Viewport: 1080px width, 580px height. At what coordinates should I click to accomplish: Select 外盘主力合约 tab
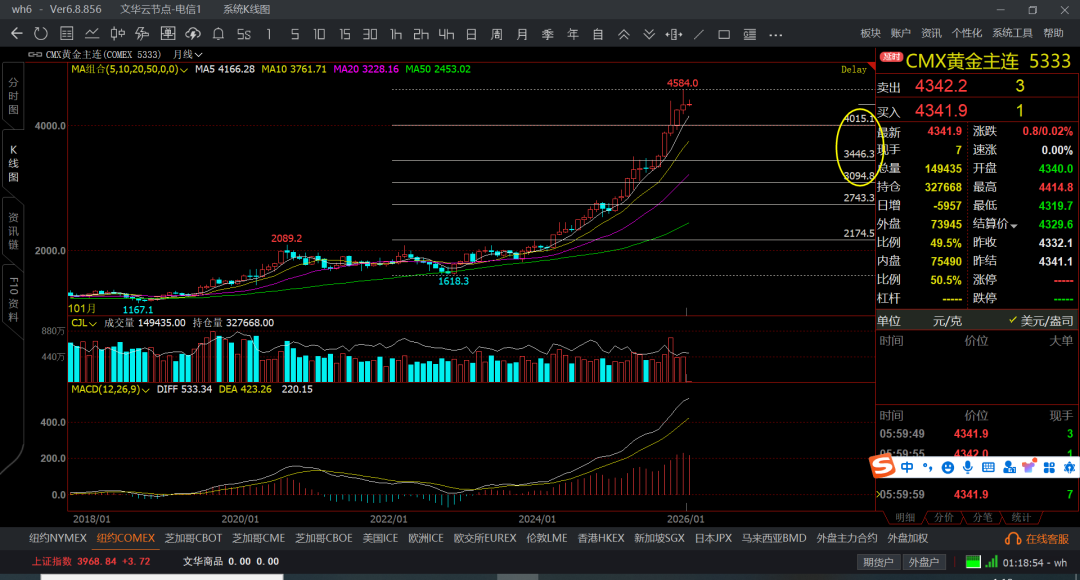[847, 538]
